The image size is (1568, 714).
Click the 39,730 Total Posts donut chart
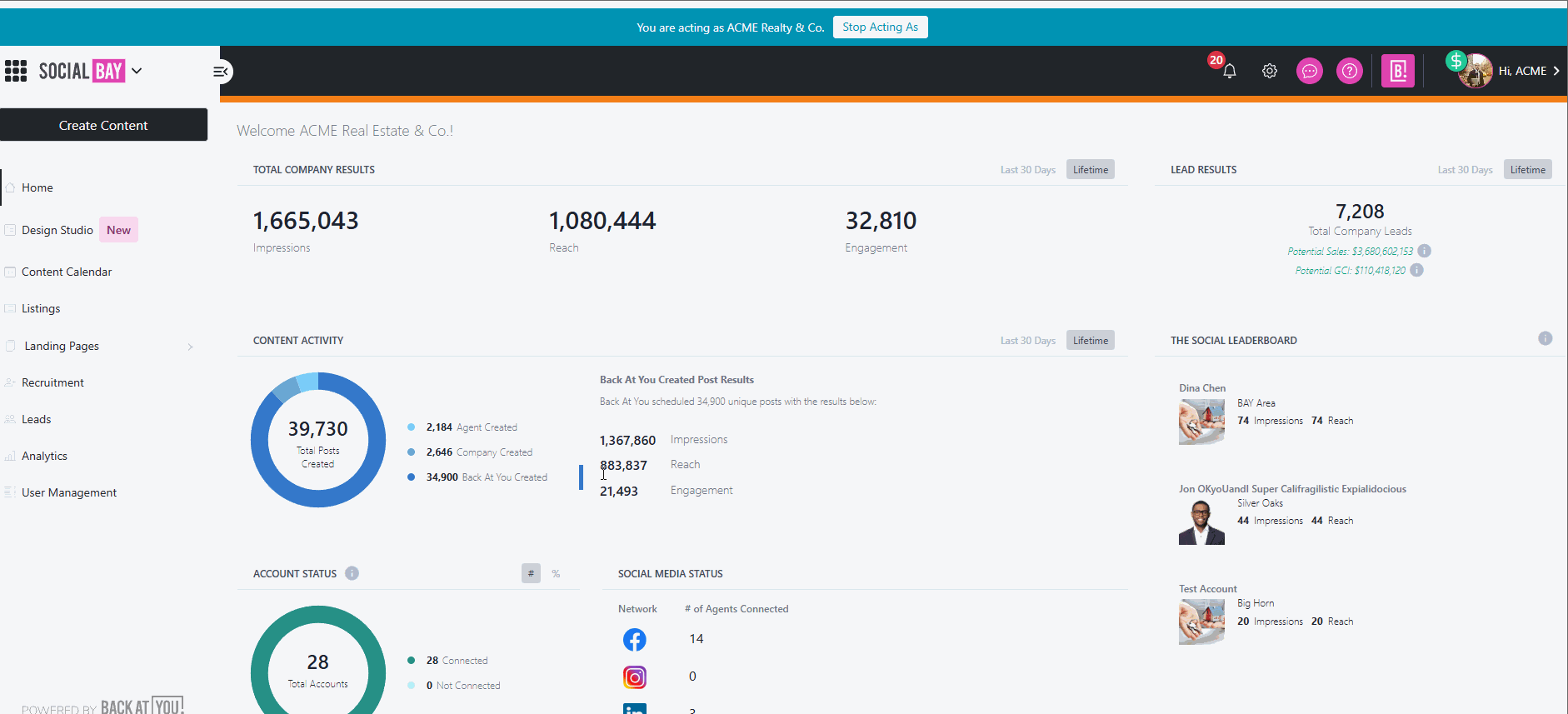click(318, 440)
